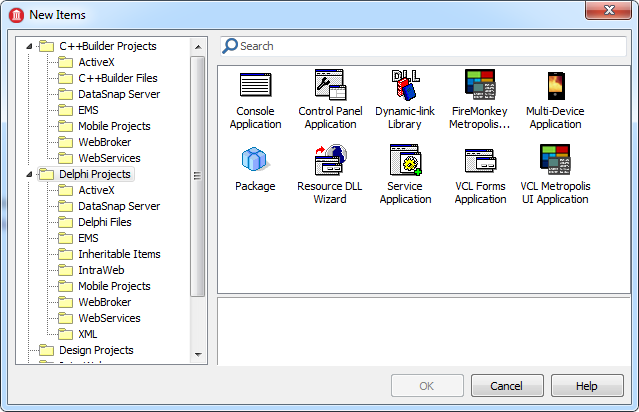The width and height of the screenshot is (639, 412).
Task: Select WebServices under Delphi Projects
Action: coord(99,318)
